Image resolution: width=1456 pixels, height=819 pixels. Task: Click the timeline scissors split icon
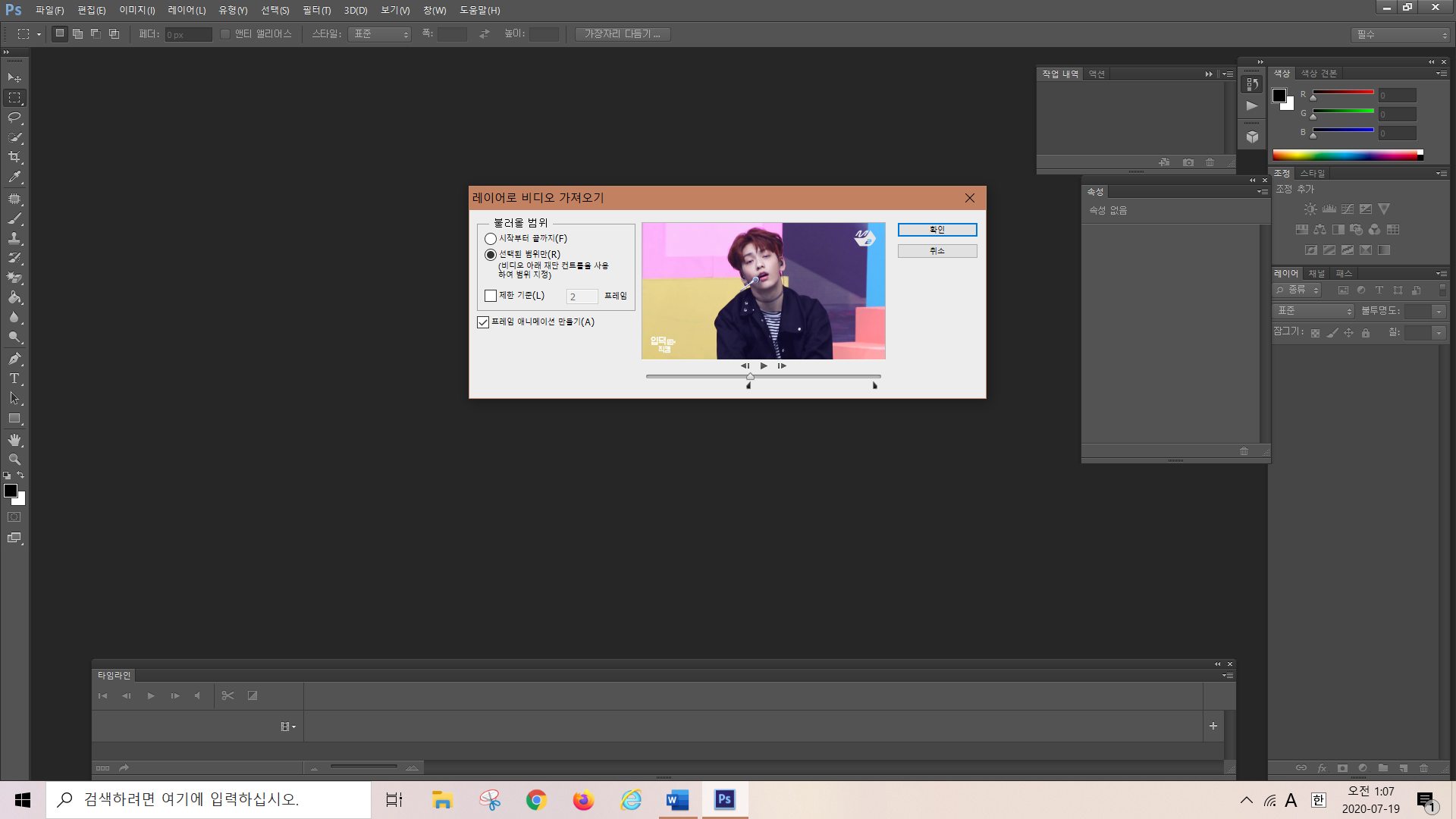tap(227, 695)
